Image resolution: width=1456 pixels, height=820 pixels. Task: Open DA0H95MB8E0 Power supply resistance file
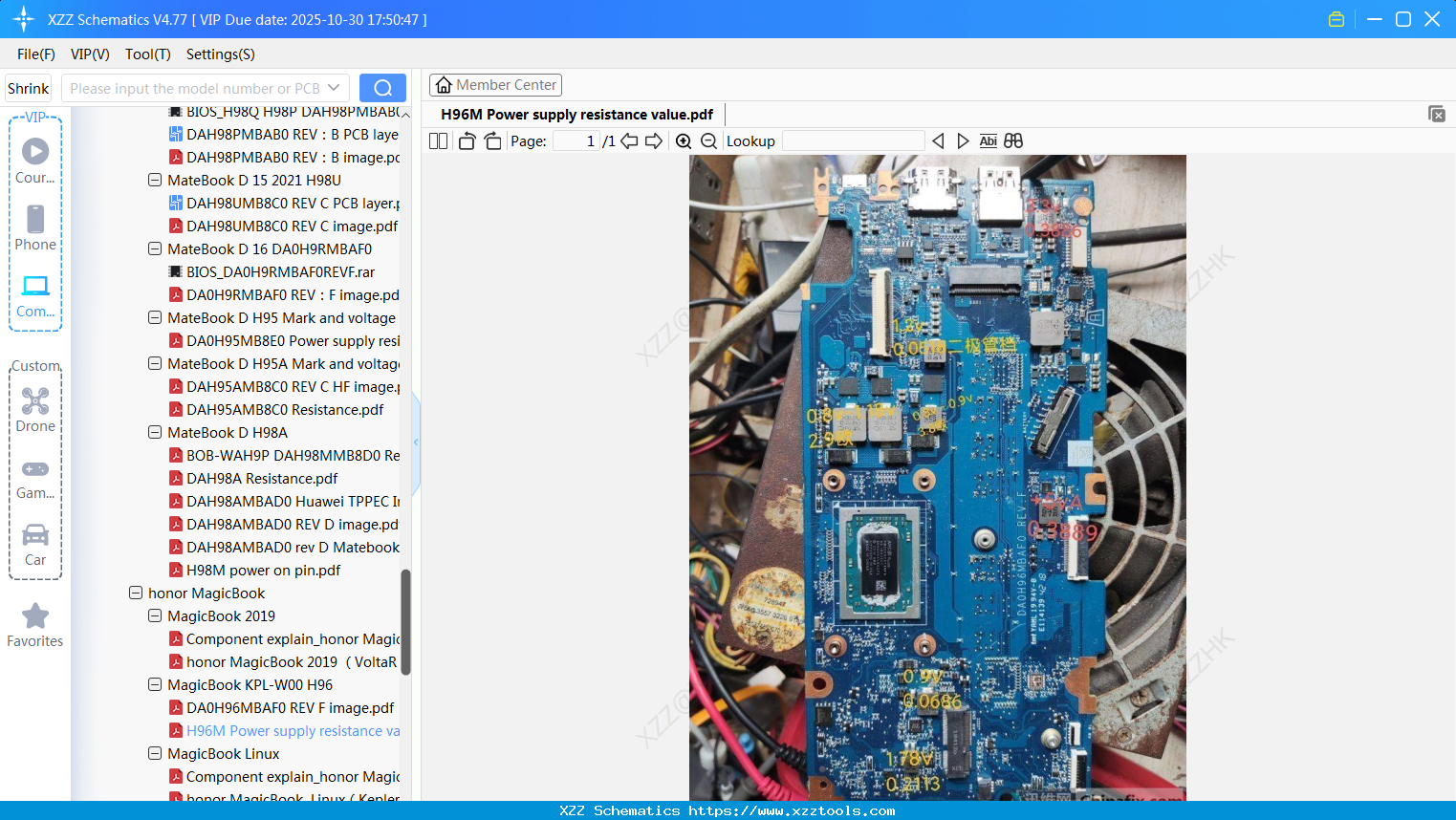tap(285, 340)
